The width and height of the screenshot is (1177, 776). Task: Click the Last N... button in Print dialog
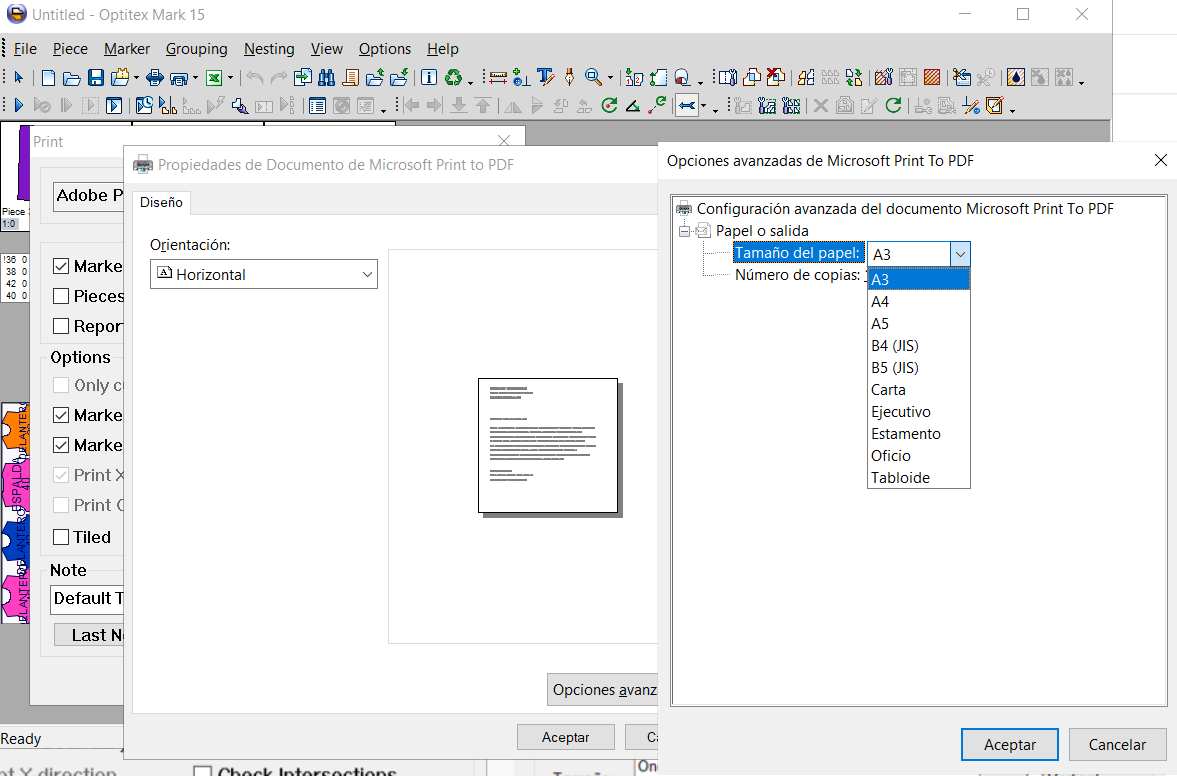click(x=89, y=636)
